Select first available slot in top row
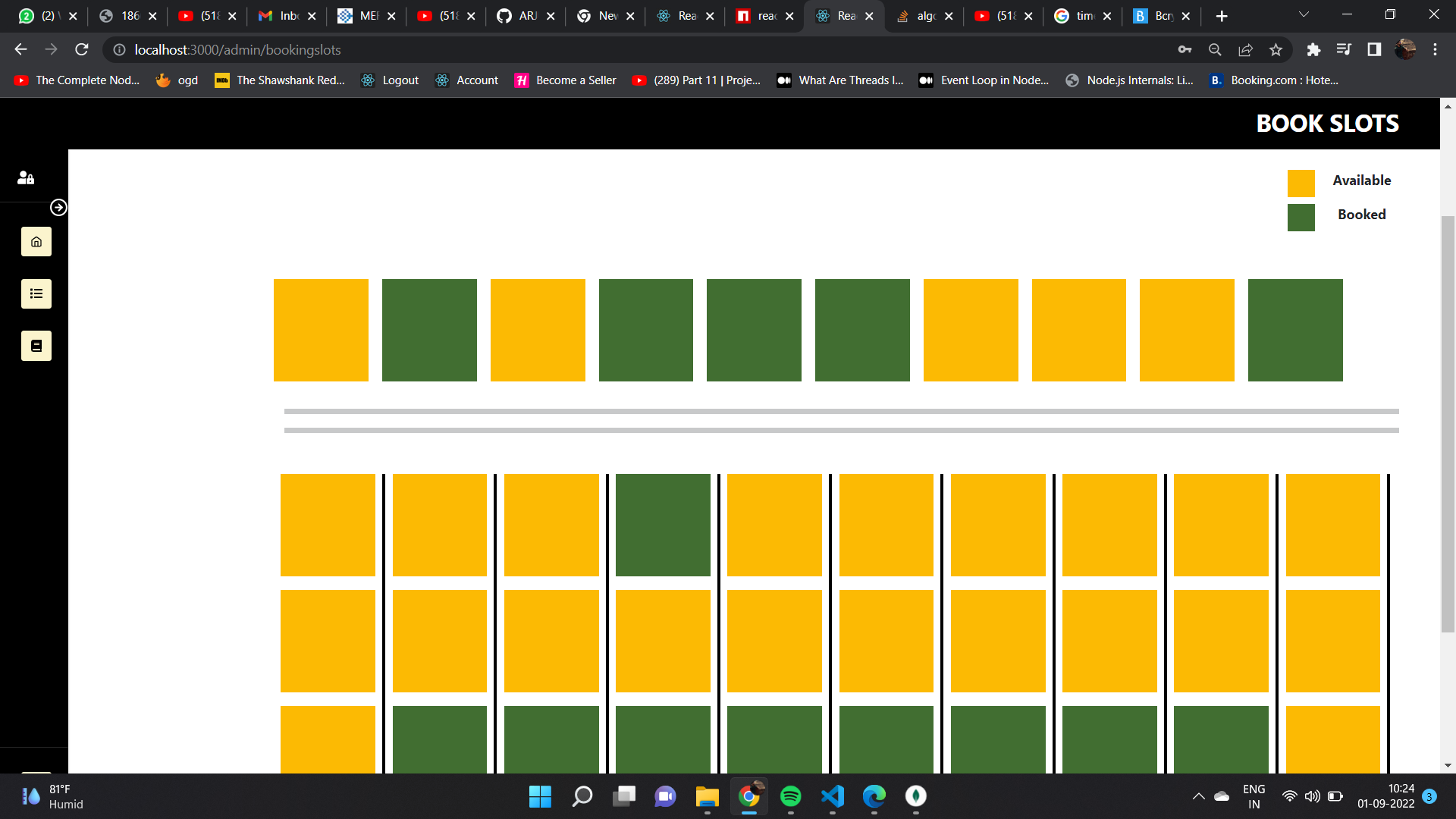The width and height of the screenshot is (1456, 819). click(321, 330)
